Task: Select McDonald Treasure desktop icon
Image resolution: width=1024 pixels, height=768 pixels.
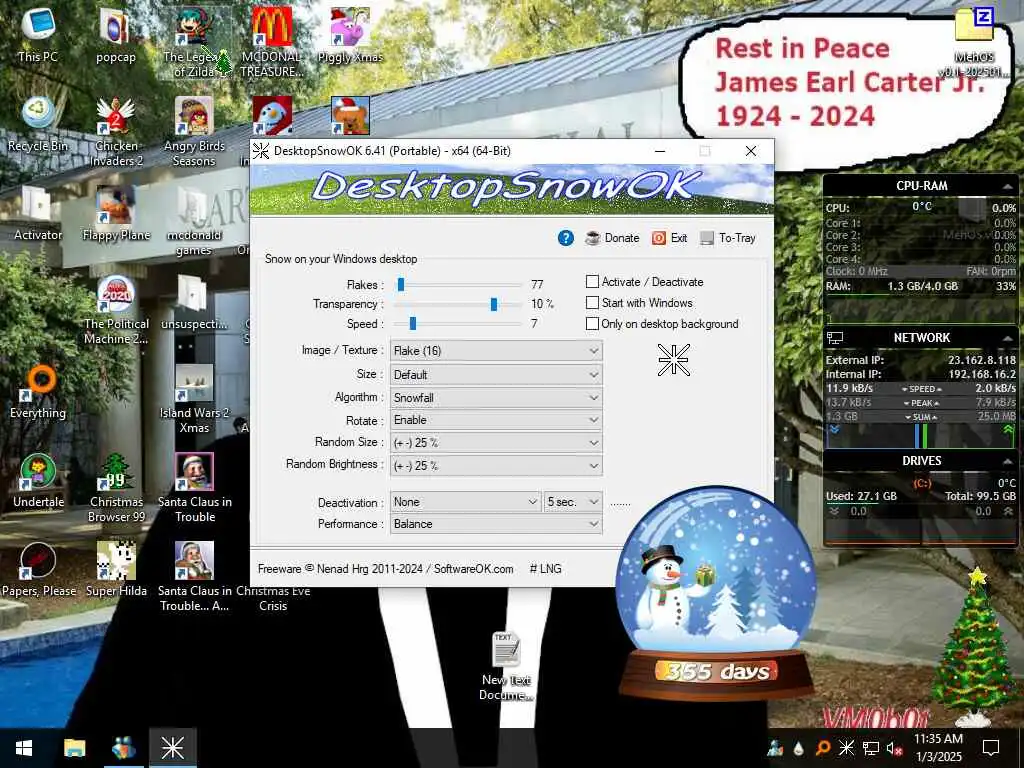Action: [272, 42]
